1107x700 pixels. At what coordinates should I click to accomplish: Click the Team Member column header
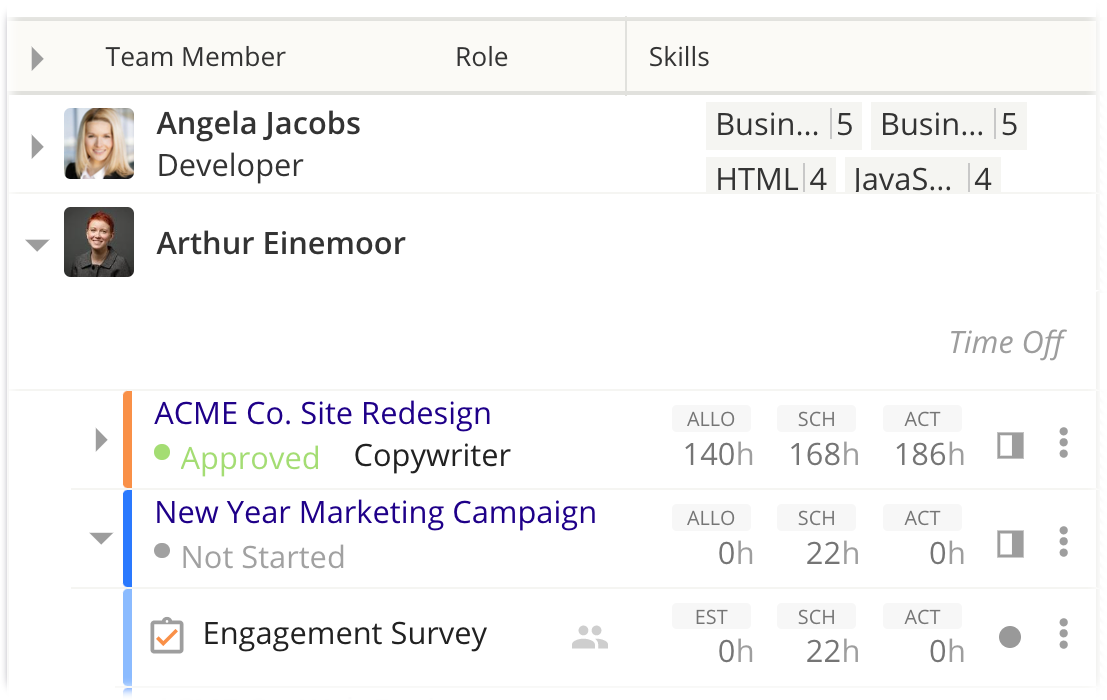pyautogui.click(x=195, y=57)
